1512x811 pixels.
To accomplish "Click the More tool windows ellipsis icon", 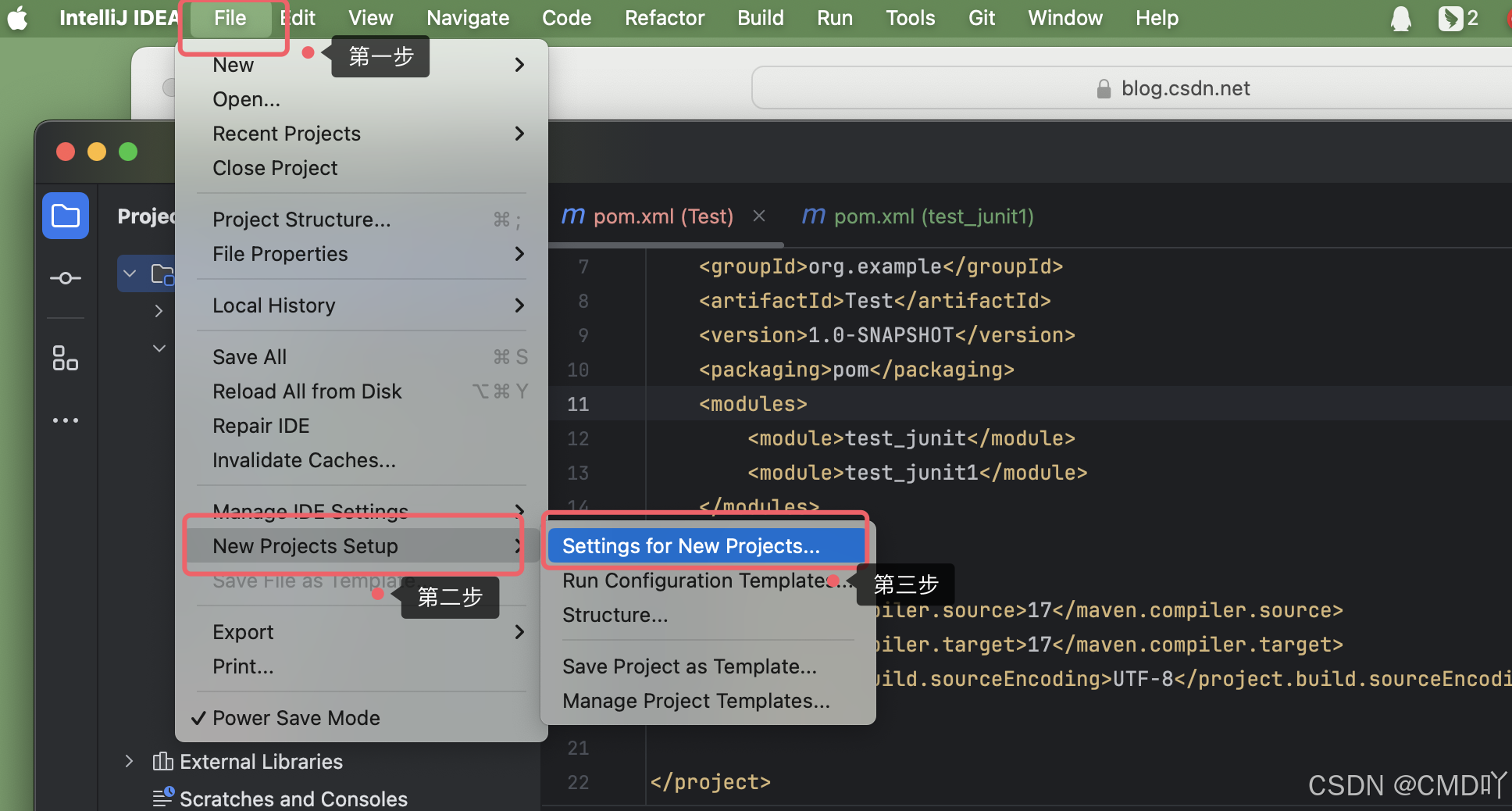I will [66, 420].
